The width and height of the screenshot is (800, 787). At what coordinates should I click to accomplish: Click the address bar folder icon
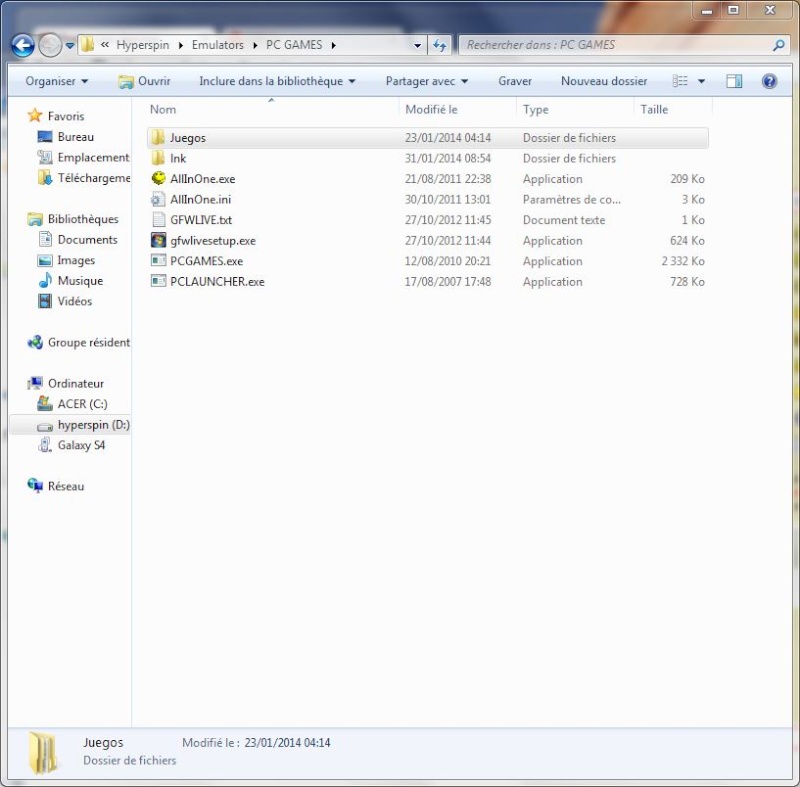click(87, 45)
